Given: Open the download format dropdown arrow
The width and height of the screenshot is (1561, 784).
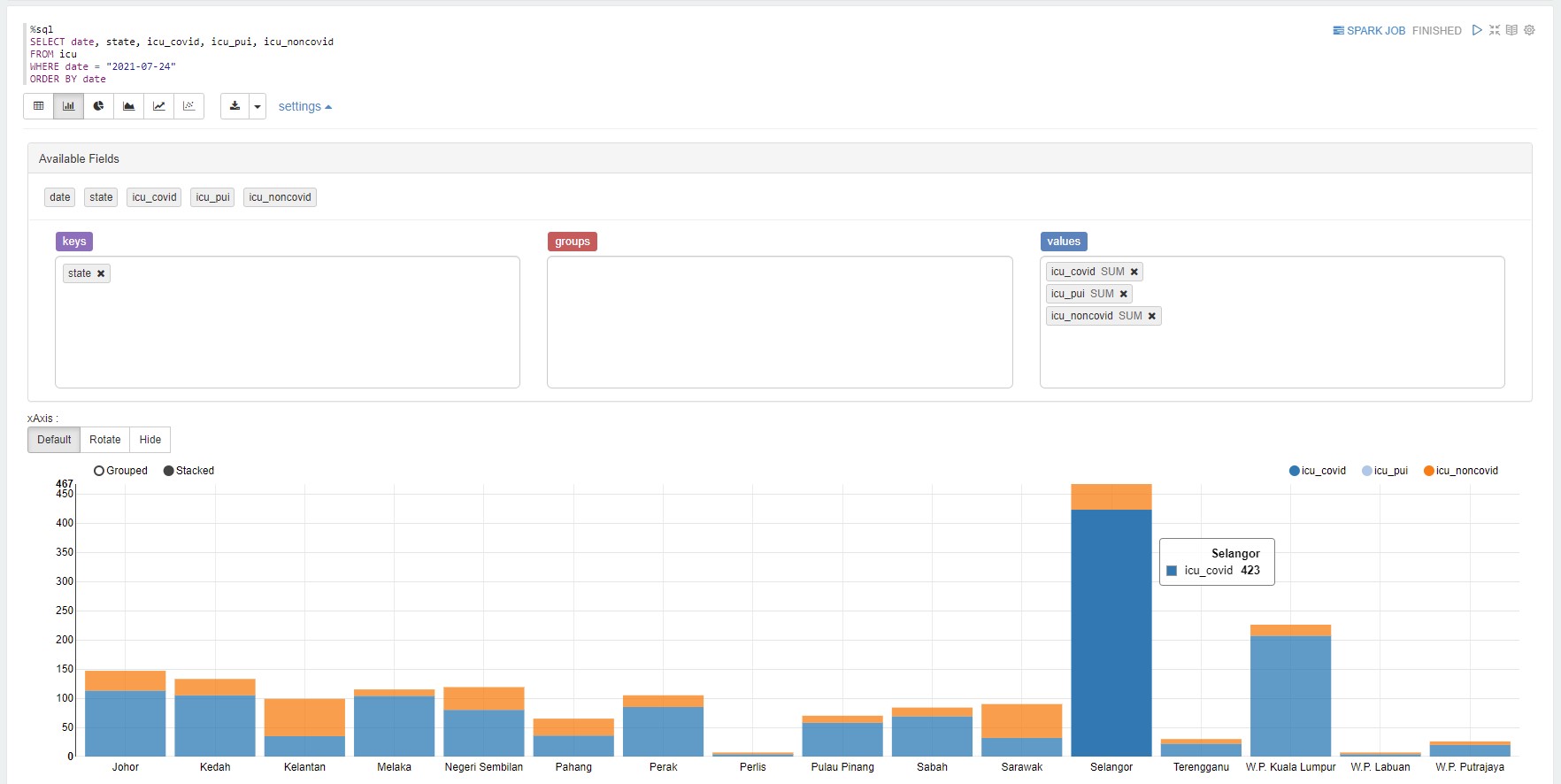Looking at the screenshot, I should point(258,106).
